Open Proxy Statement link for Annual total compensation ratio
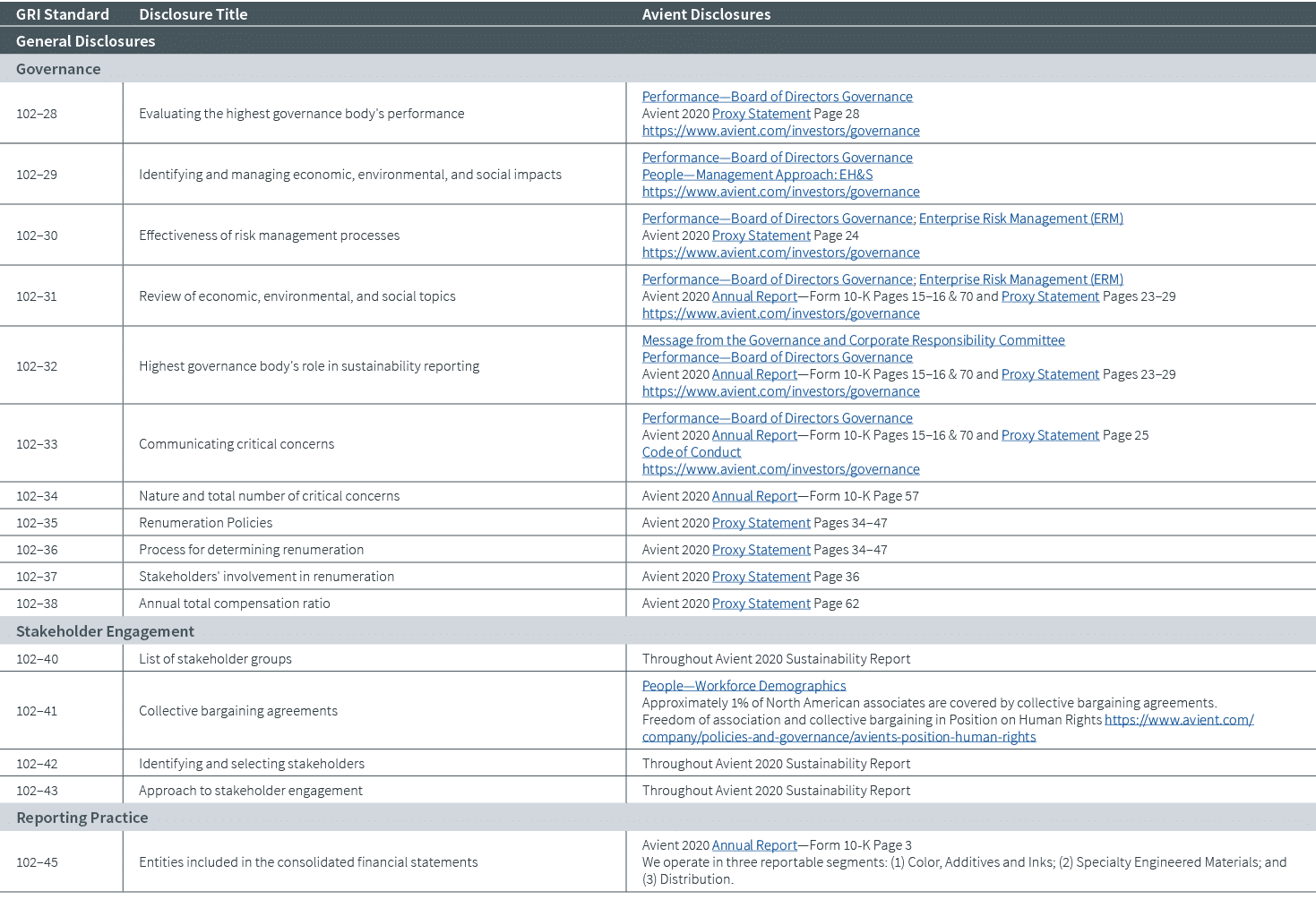This screenshot has height=908, width=1316. point(761,604)
